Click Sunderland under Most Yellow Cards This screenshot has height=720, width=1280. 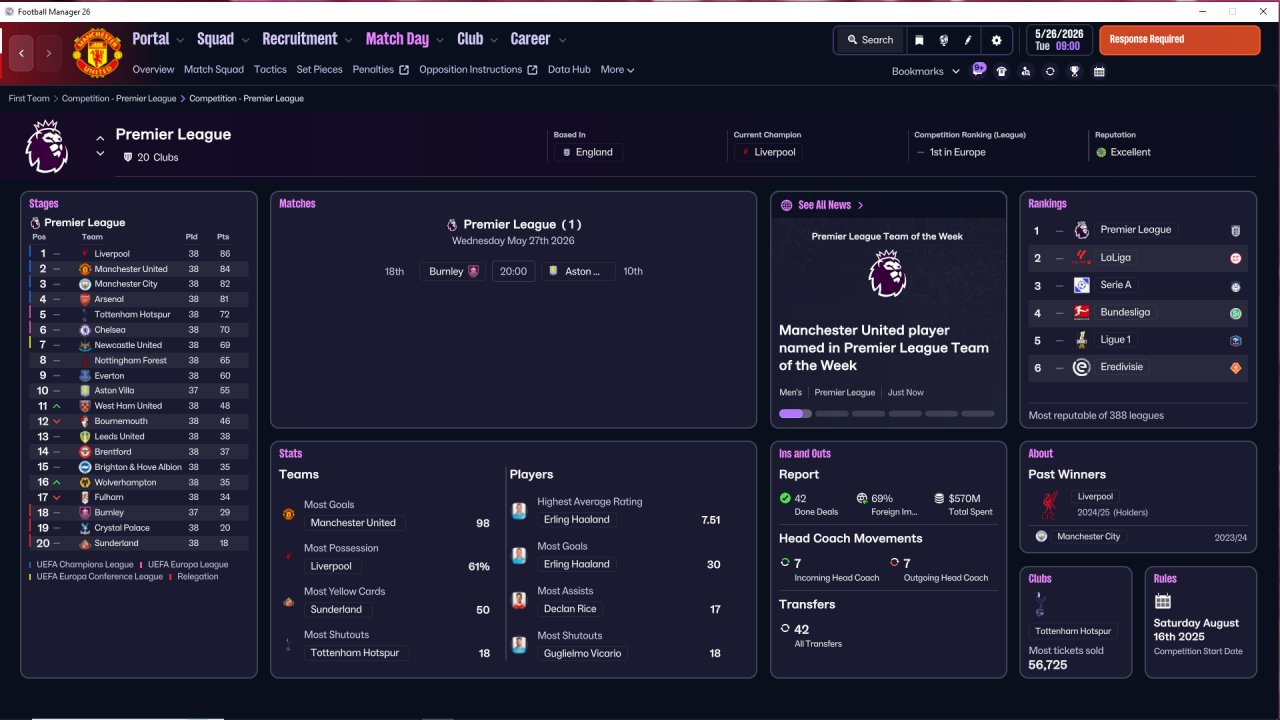337,609
